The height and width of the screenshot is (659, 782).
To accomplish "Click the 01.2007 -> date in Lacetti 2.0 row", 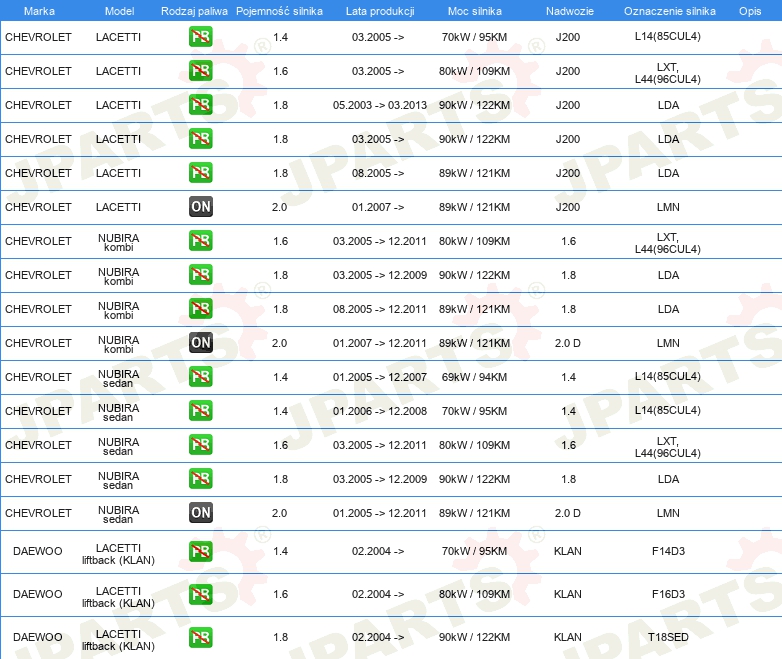I will (x=378, y=207).
